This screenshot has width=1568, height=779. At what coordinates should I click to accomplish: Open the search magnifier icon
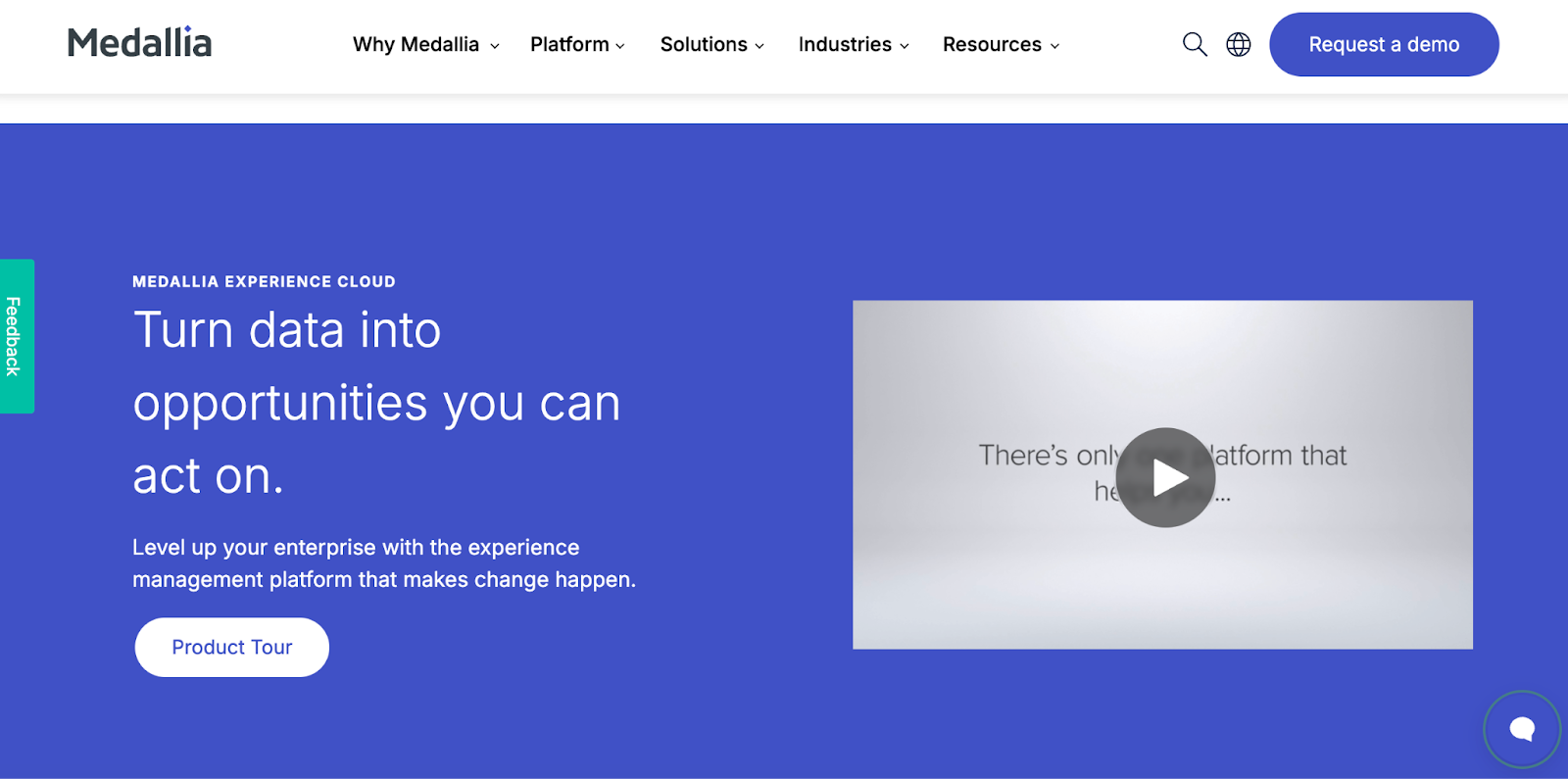coord(1195,44)
